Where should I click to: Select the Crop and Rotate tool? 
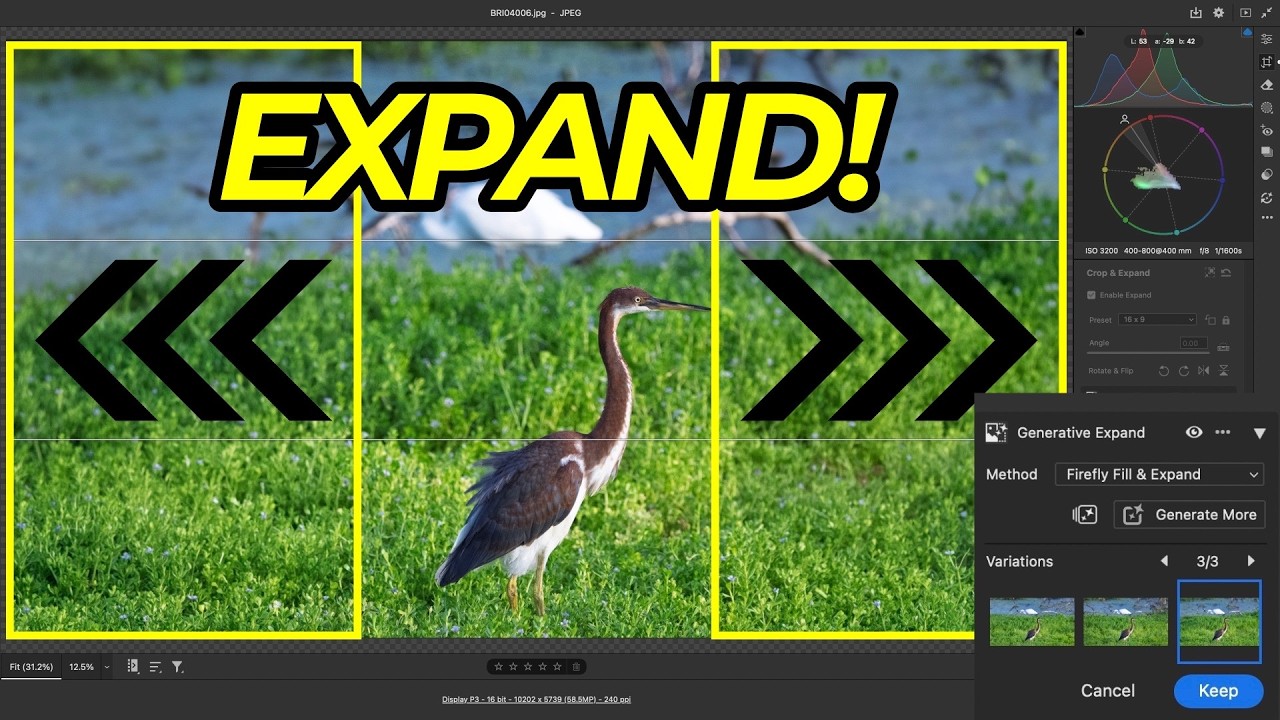(x=1267, y=62)
